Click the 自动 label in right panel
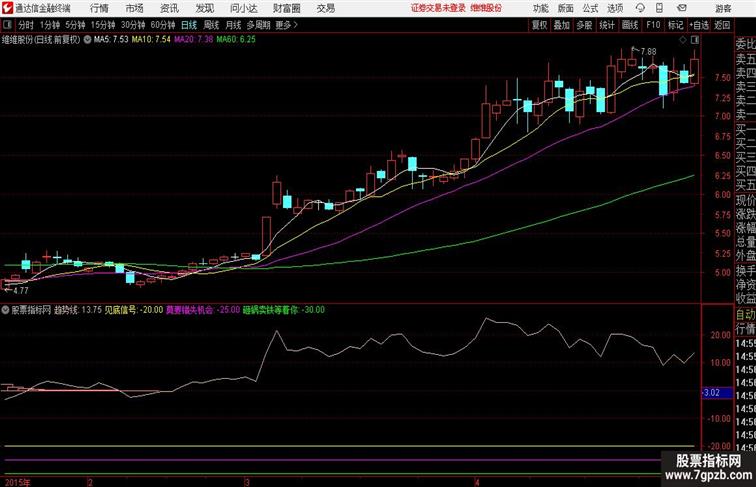 click(745, 314)
